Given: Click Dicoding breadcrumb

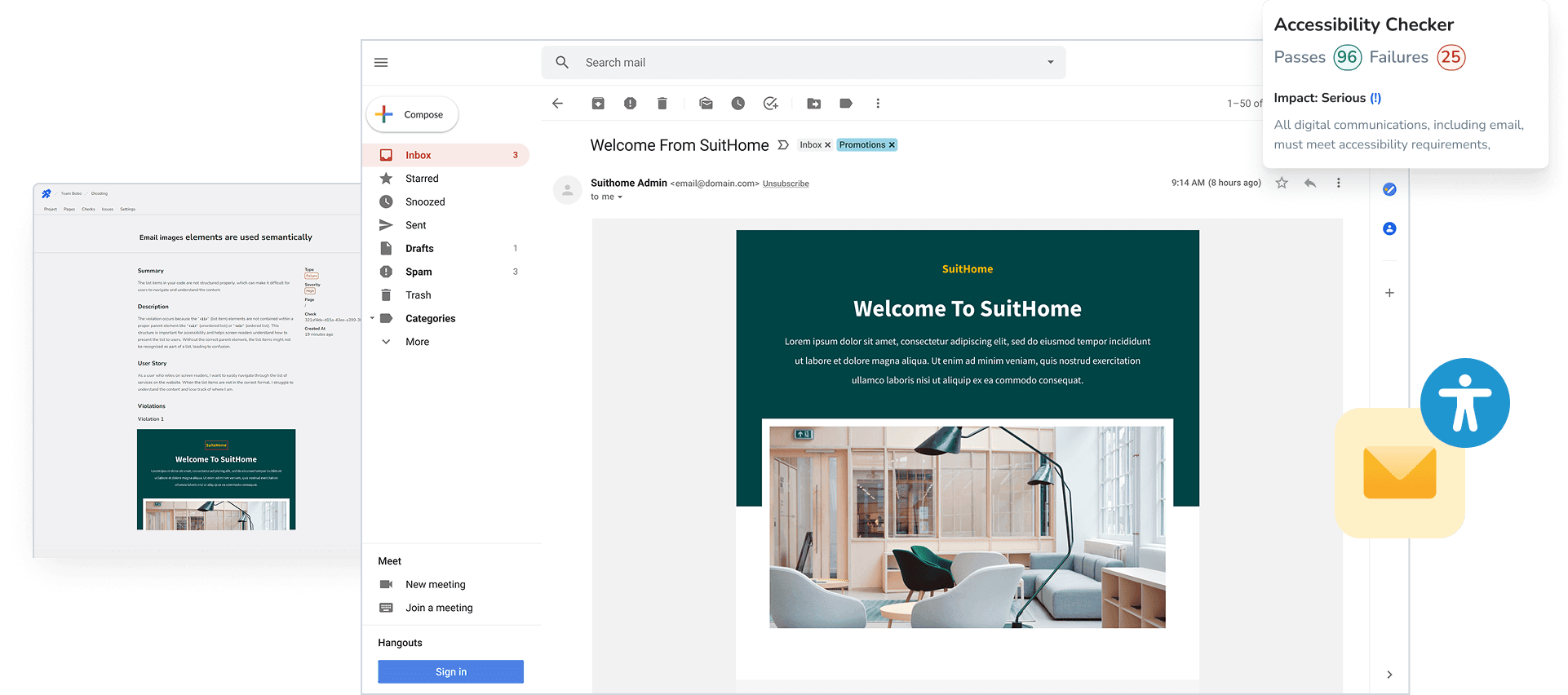Looking at the screenshot, I should (100, 194).
